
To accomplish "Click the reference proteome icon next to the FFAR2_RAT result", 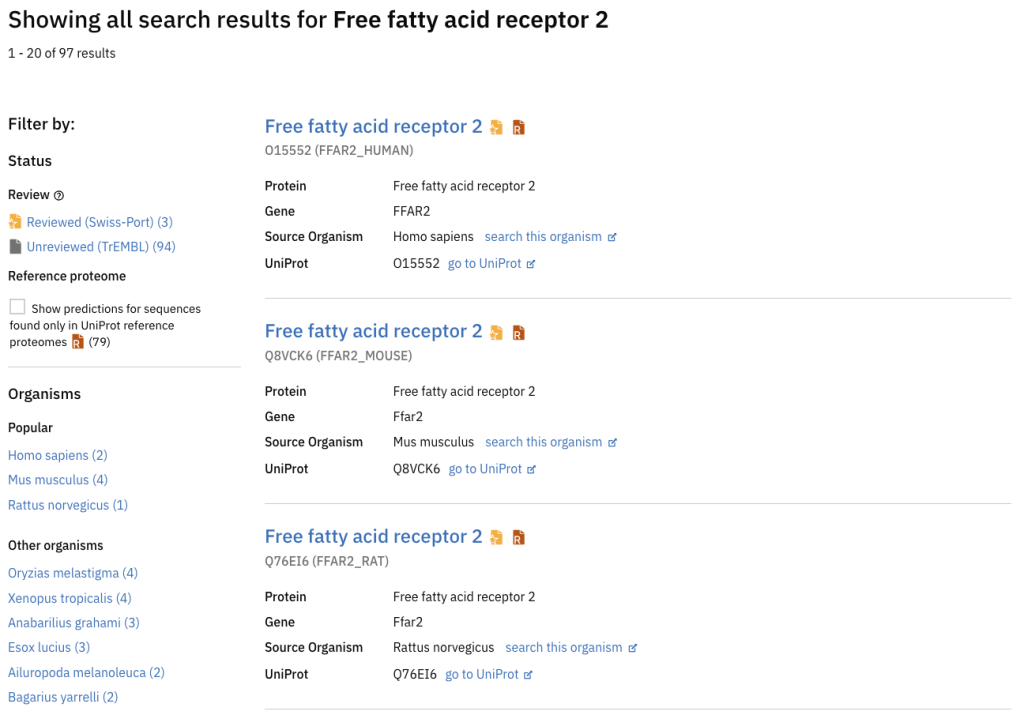I will 519,537.
